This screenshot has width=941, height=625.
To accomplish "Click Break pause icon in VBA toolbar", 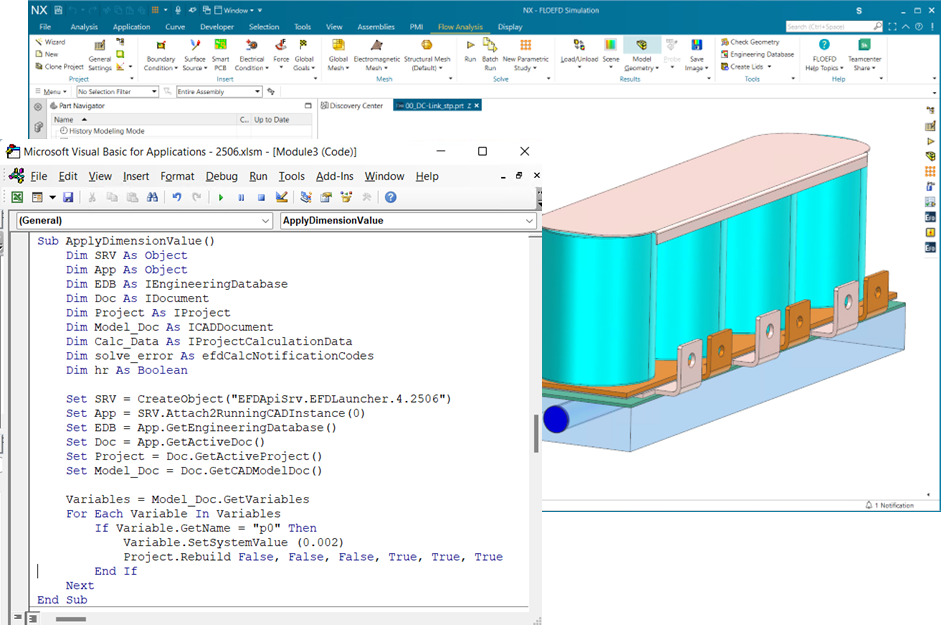I will click(x=241, y=198).
